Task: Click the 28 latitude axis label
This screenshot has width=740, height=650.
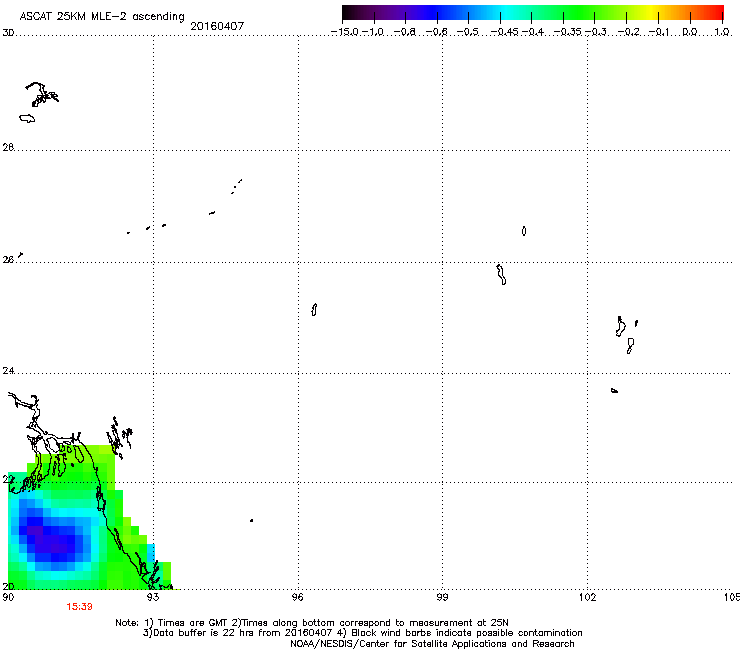Action: (x=8, y=147)
